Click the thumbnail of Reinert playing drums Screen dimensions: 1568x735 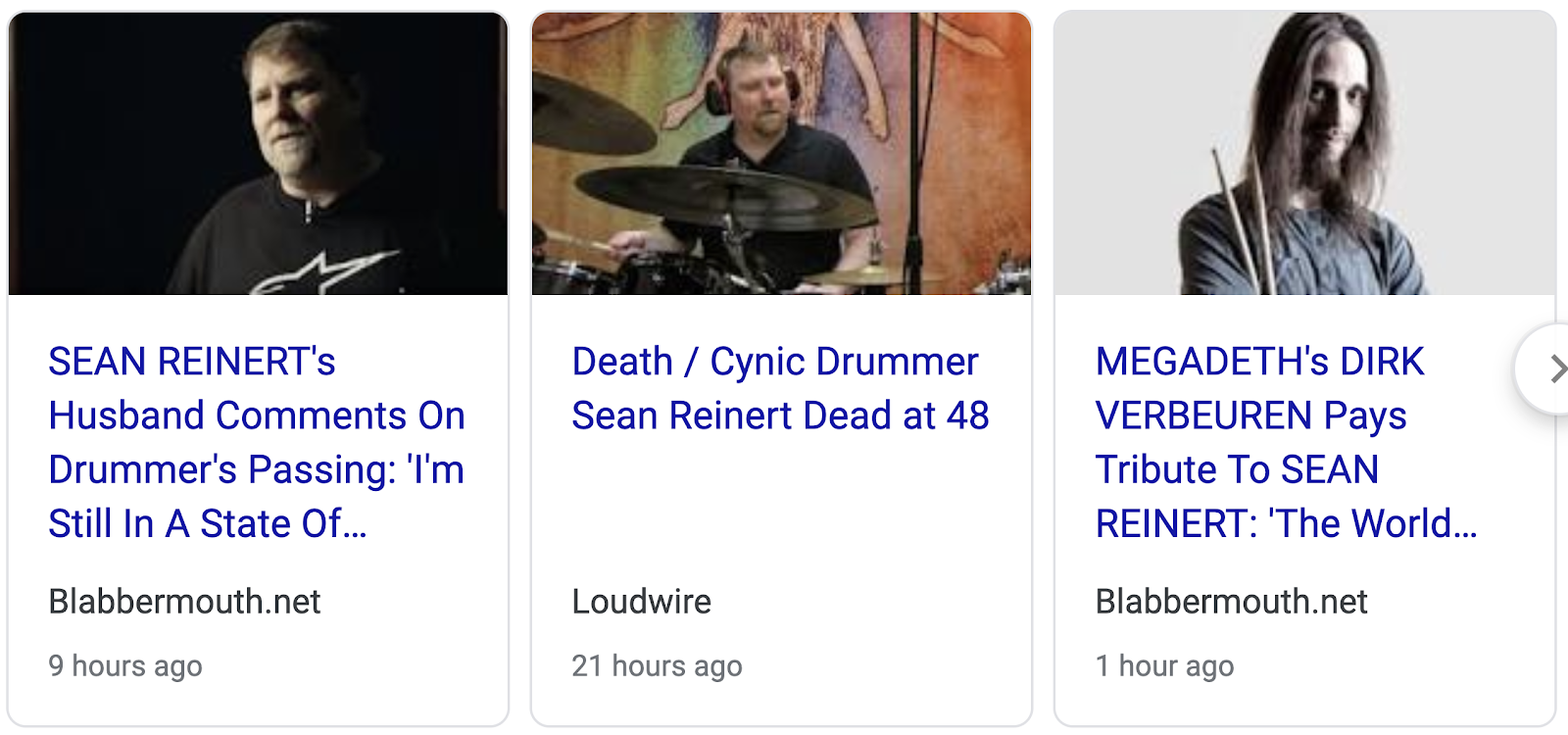click(x=781, y=152)
